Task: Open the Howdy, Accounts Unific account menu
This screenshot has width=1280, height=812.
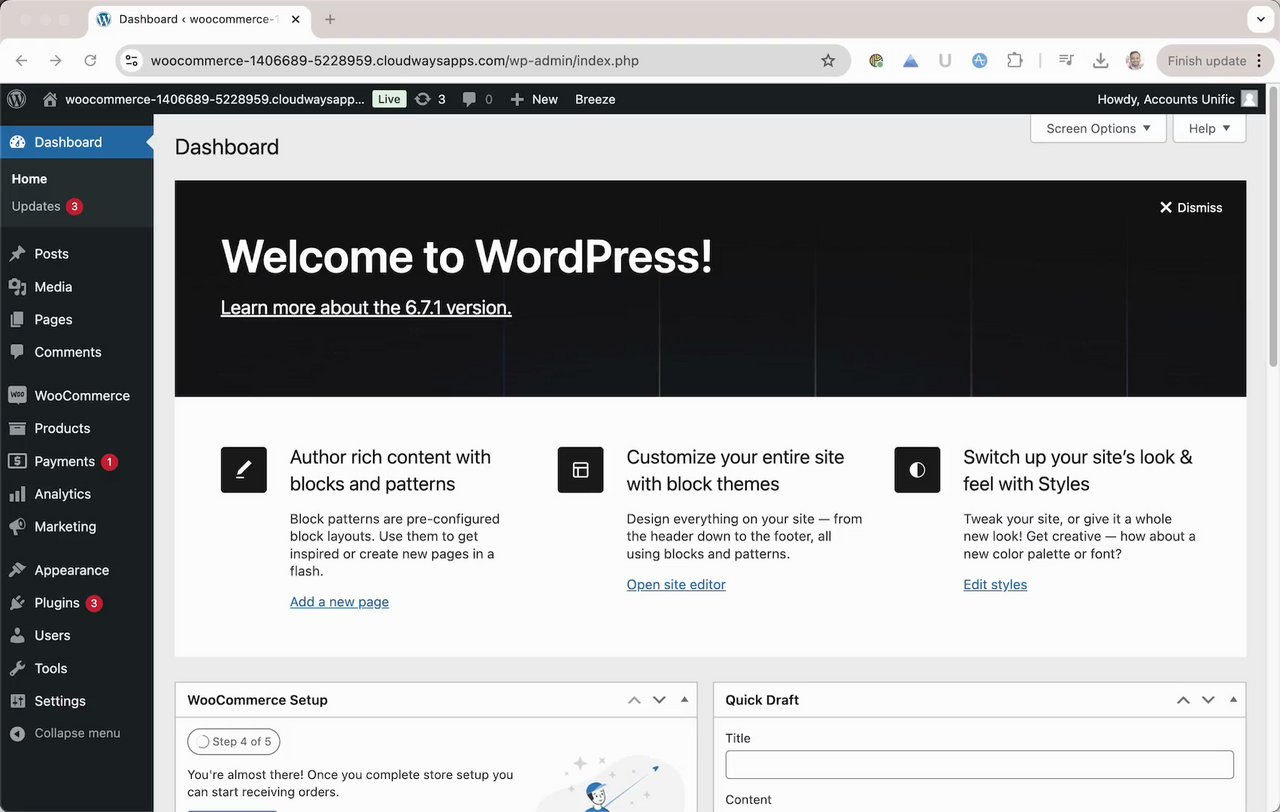Action: click(x=1177, y=99)
